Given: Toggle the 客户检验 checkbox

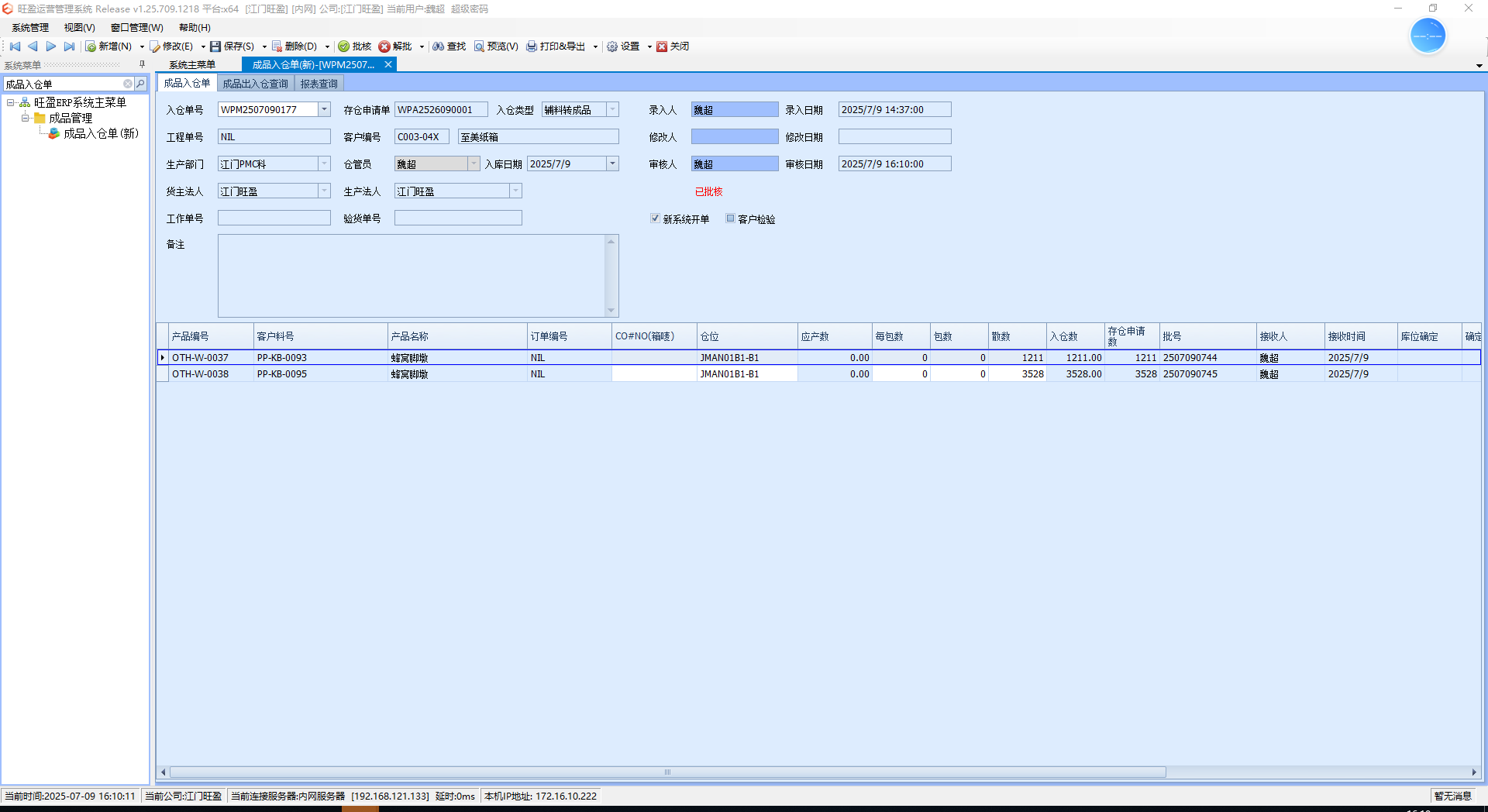Looking at the screenshot, I should [x=730, y=218].
